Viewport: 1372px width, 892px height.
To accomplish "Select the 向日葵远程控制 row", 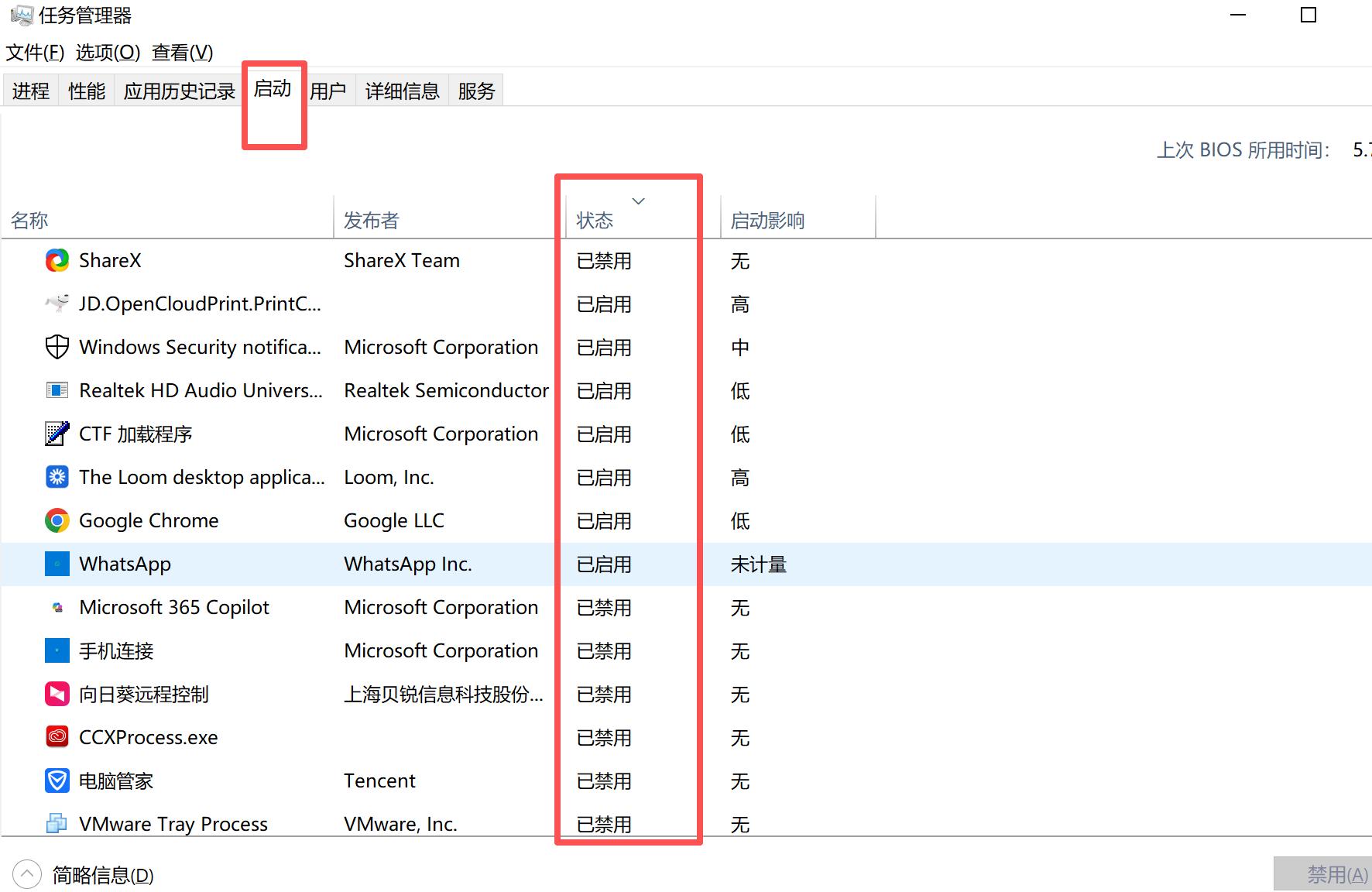I will [144, 694].
